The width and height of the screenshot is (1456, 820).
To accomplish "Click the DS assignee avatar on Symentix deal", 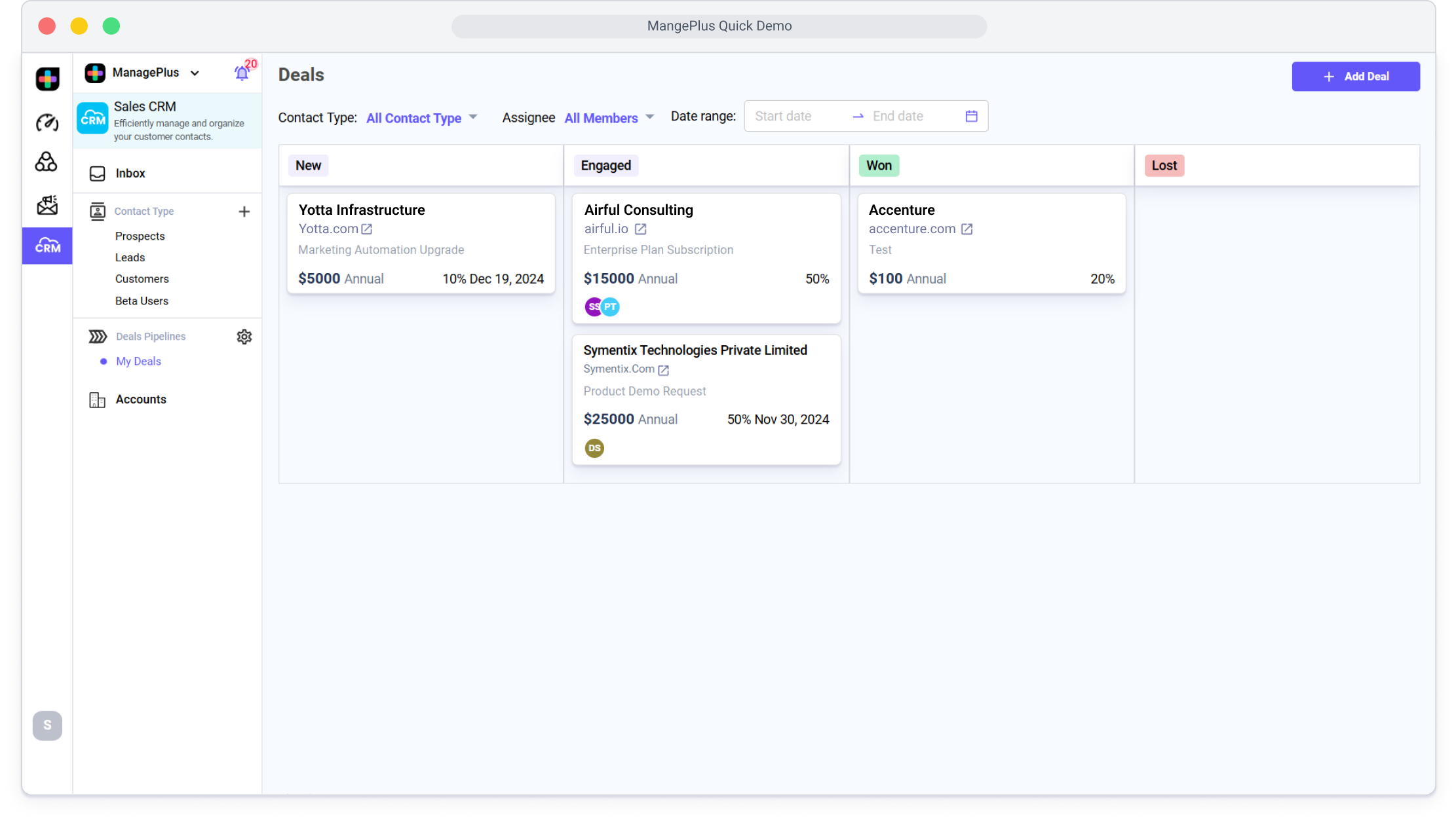I will point(594,448).
